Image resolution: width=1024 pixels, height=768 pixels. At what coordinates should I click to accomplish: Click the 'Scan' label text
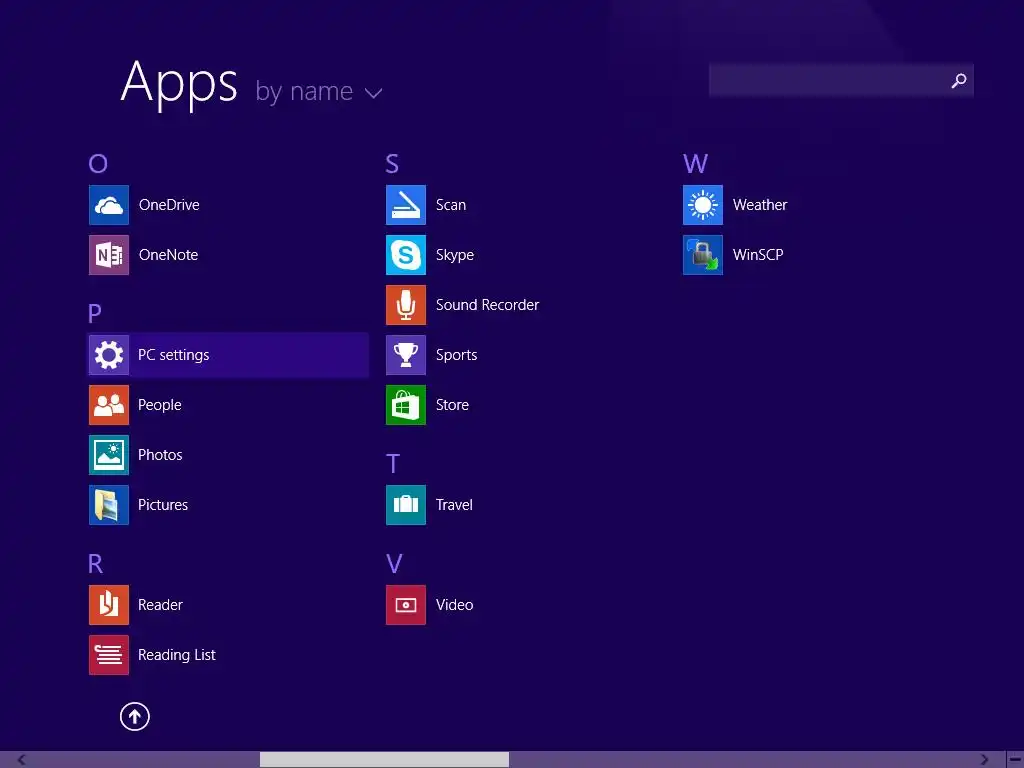pyautogui.click(x=451, y=205)
